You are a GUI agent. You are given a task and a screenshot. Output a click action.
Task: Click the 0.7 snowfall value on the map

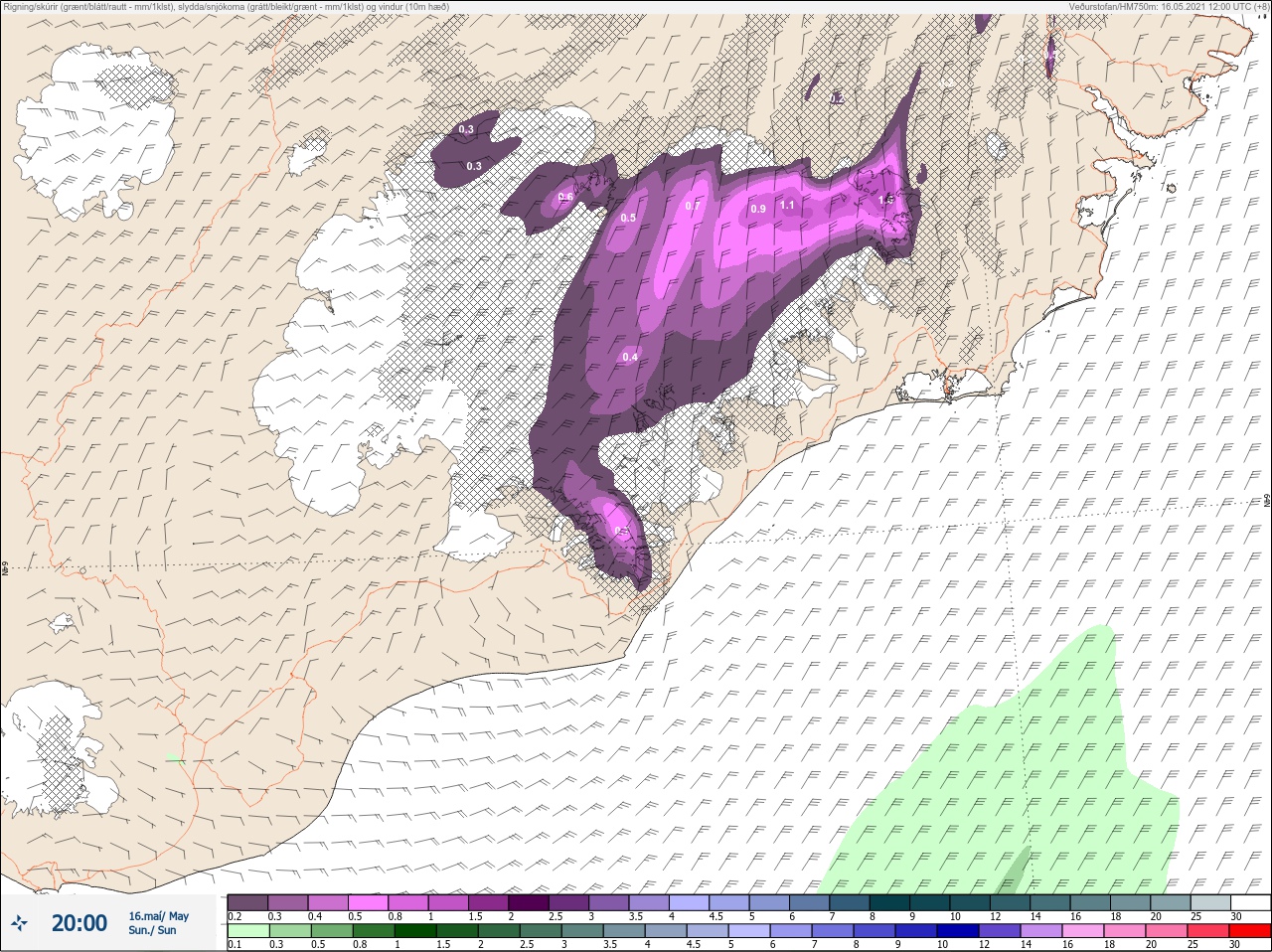pyautogui.click(x=694, y=206)
